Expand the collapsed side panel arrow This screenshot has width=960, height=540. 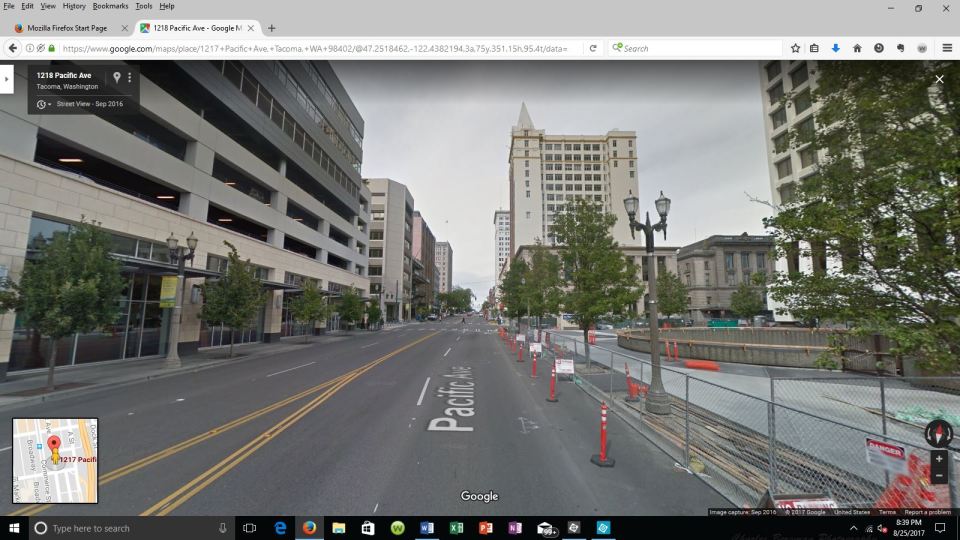pyautogui.click(x=6, y=78)
